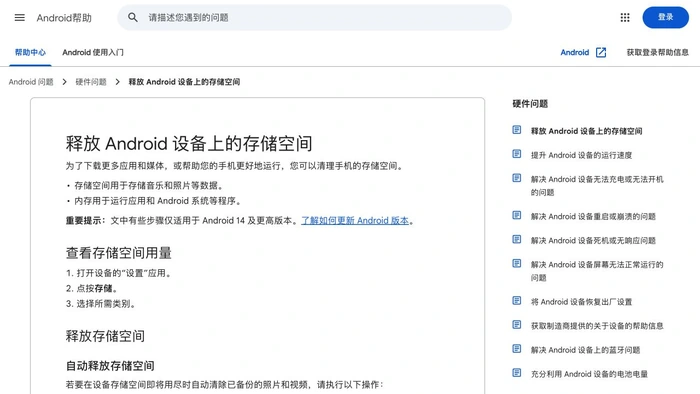Go to 硬件问题 breadcrumb
The image size is (700, 394).
(91, 82)
